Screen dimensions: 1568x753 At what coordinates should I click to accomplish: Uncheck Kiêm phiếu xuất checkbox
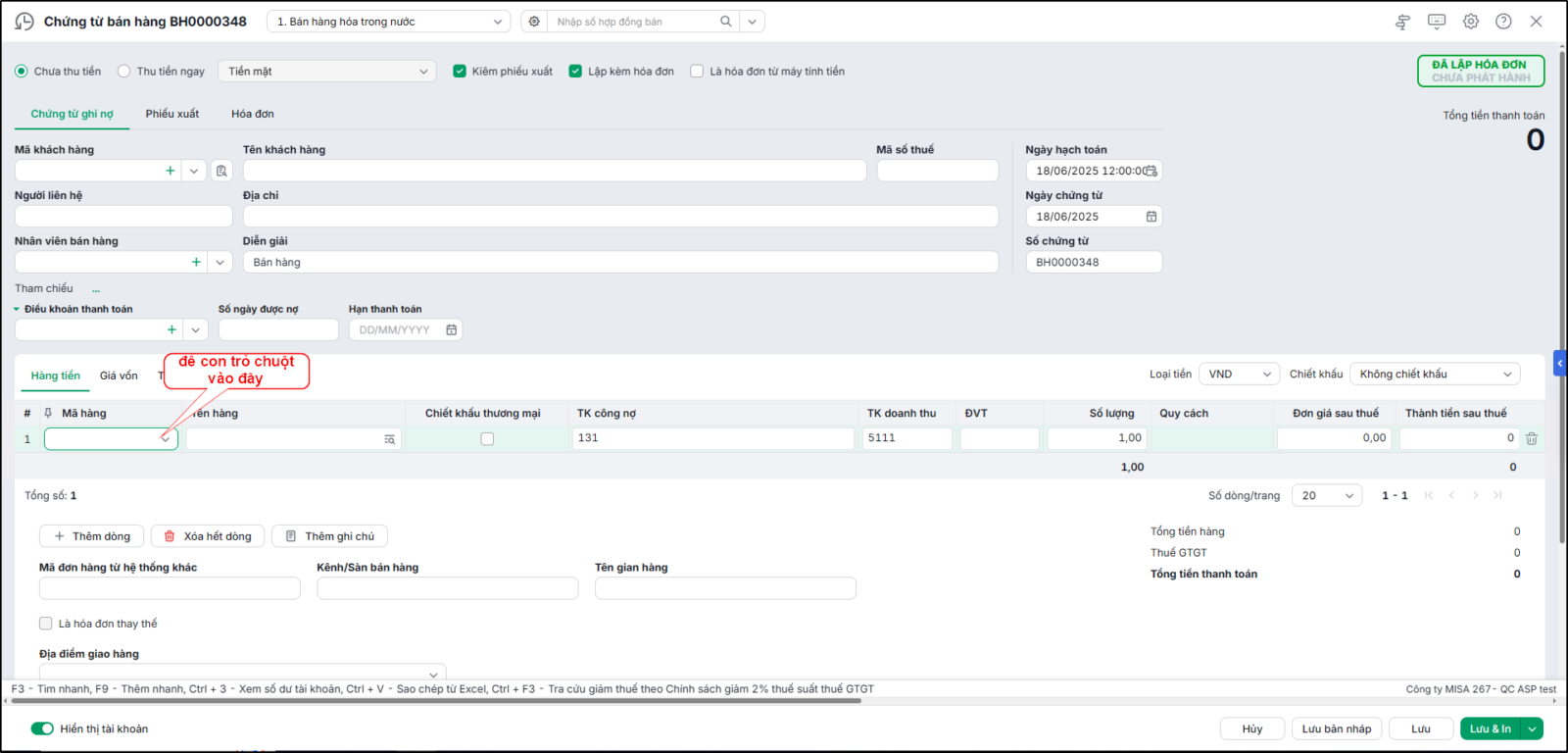(x=460, y=72)
